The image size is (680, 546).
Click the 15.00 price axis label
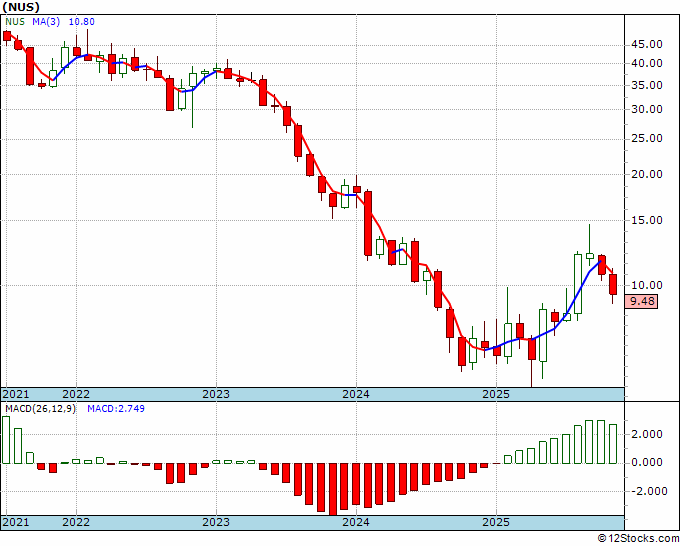(x=647, y=220)
